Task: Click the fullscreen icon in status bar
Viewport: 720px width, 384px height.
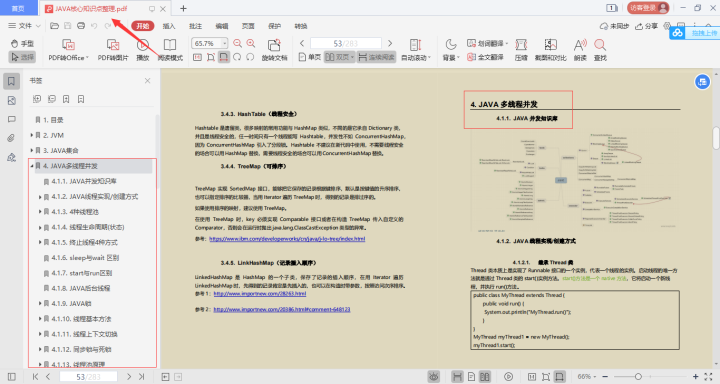Action: tap(708, 377)
